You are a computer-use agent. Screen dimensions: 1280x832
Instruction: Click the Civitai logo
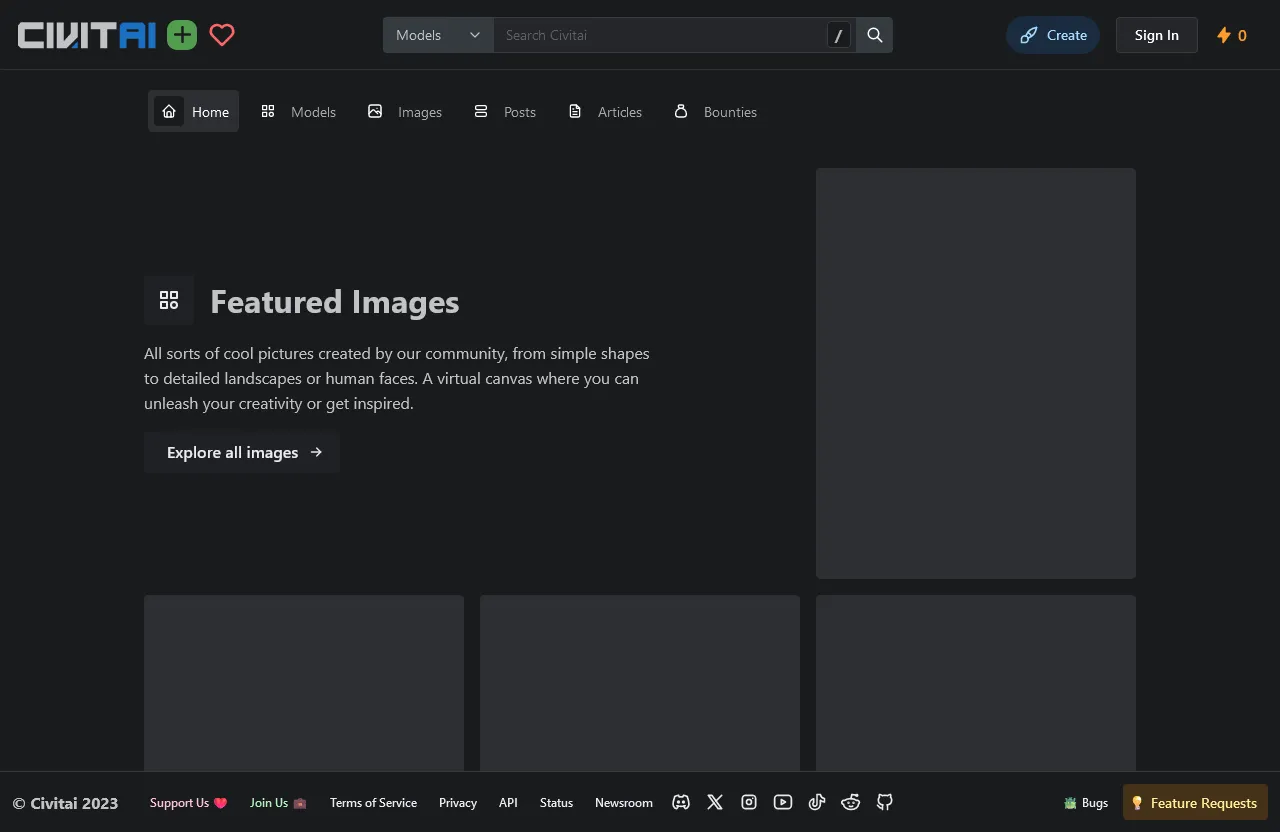click(x=87, y=36)
